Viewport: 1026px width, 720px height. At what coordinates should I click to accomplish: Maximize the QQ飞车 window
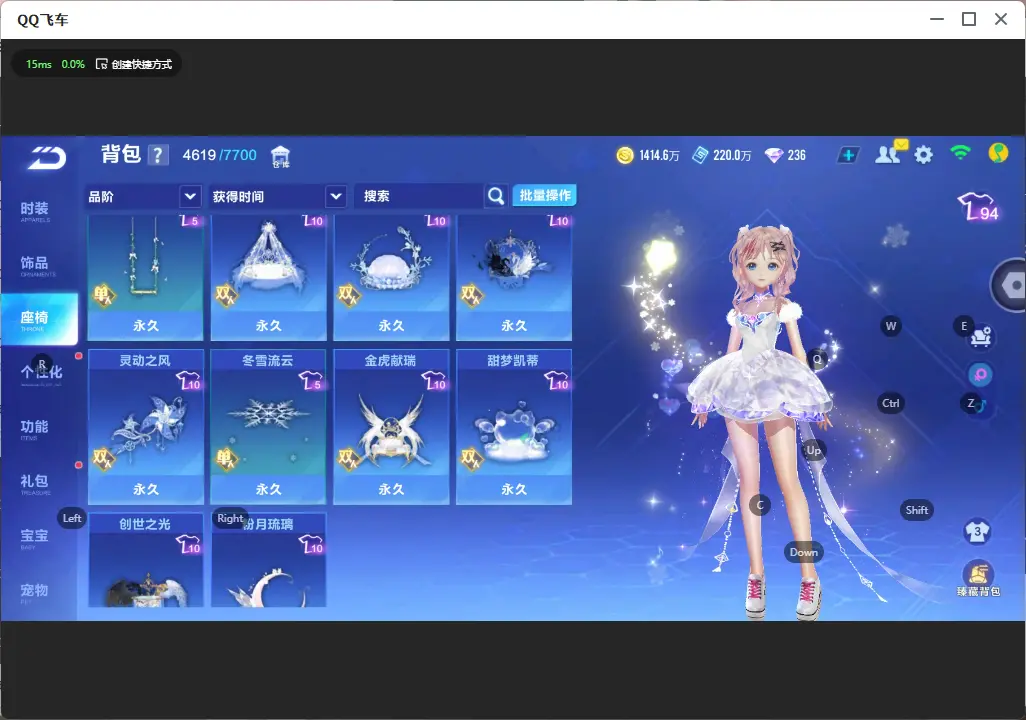point(969,19)
